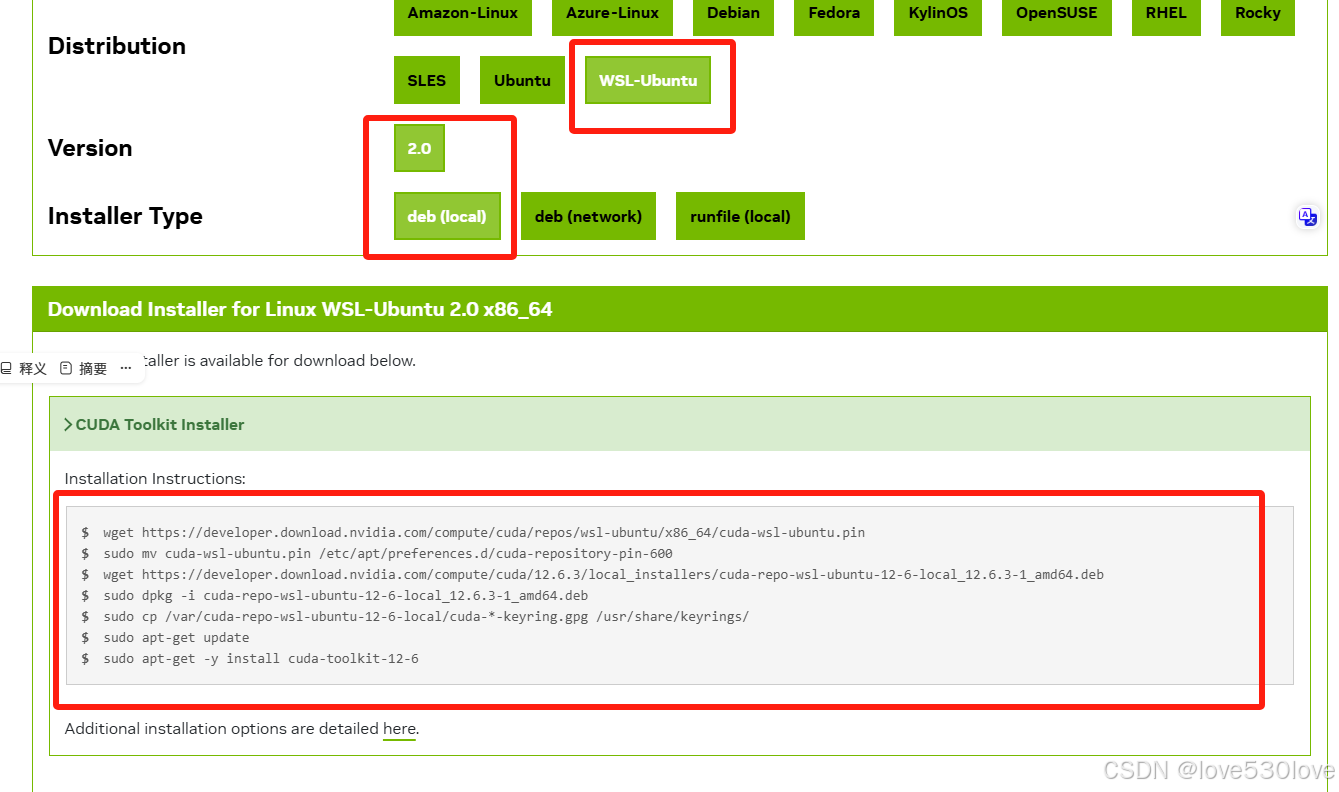1339x792 pixels.
Task: Choose runfile (local) installer type
Action: tap(740, 216)
